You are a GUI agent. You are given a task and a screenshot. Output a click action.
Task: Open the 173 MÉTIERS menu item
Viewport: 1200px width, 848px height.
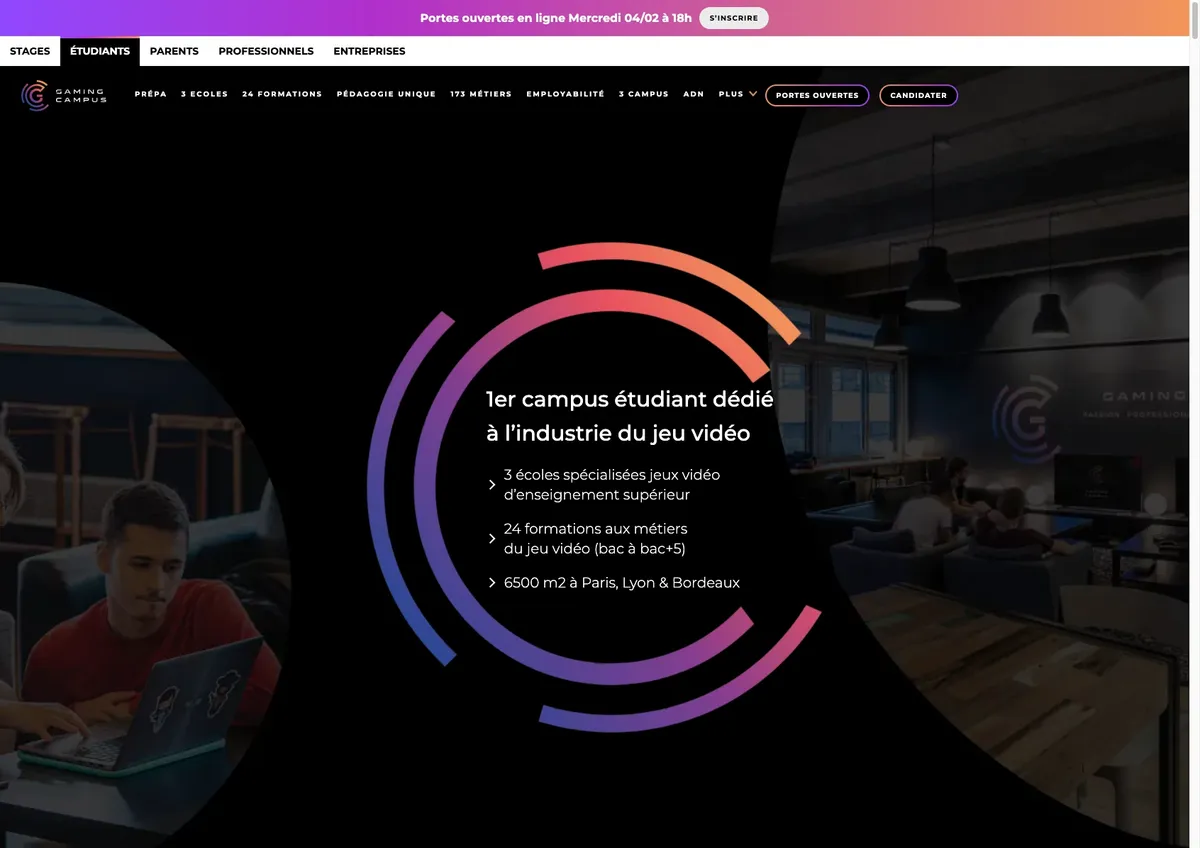pos(481,94)
